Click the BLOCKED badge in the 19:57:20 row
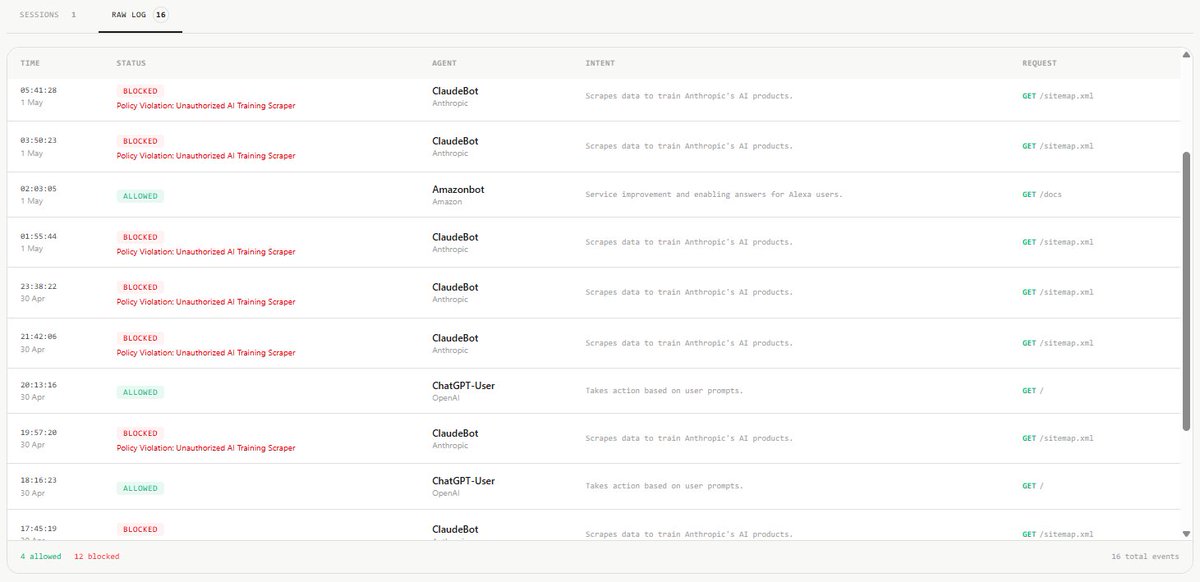The height and width of the screenshot is (582, 1200). point(140,433)
